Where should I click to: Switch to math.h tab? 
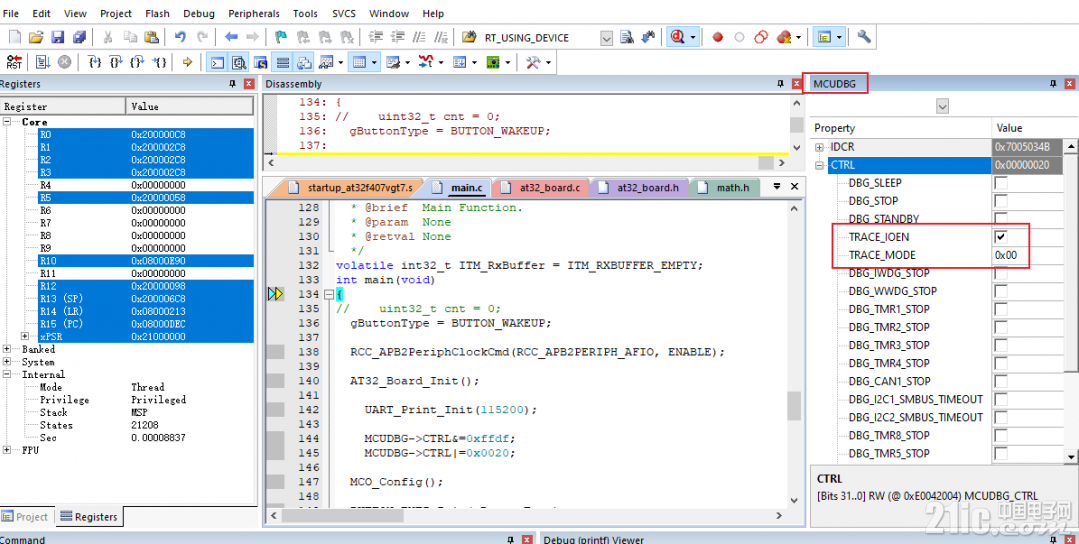pyautogui.click(x=723, y=187)
